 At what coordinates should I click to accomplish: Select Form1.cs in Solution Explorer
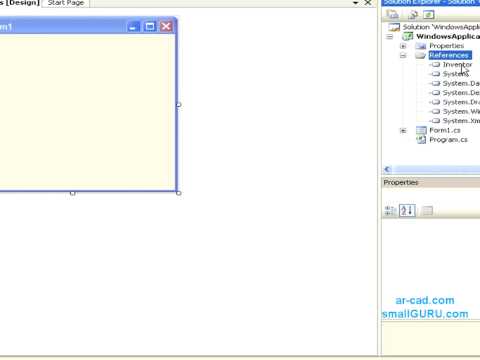445,130
